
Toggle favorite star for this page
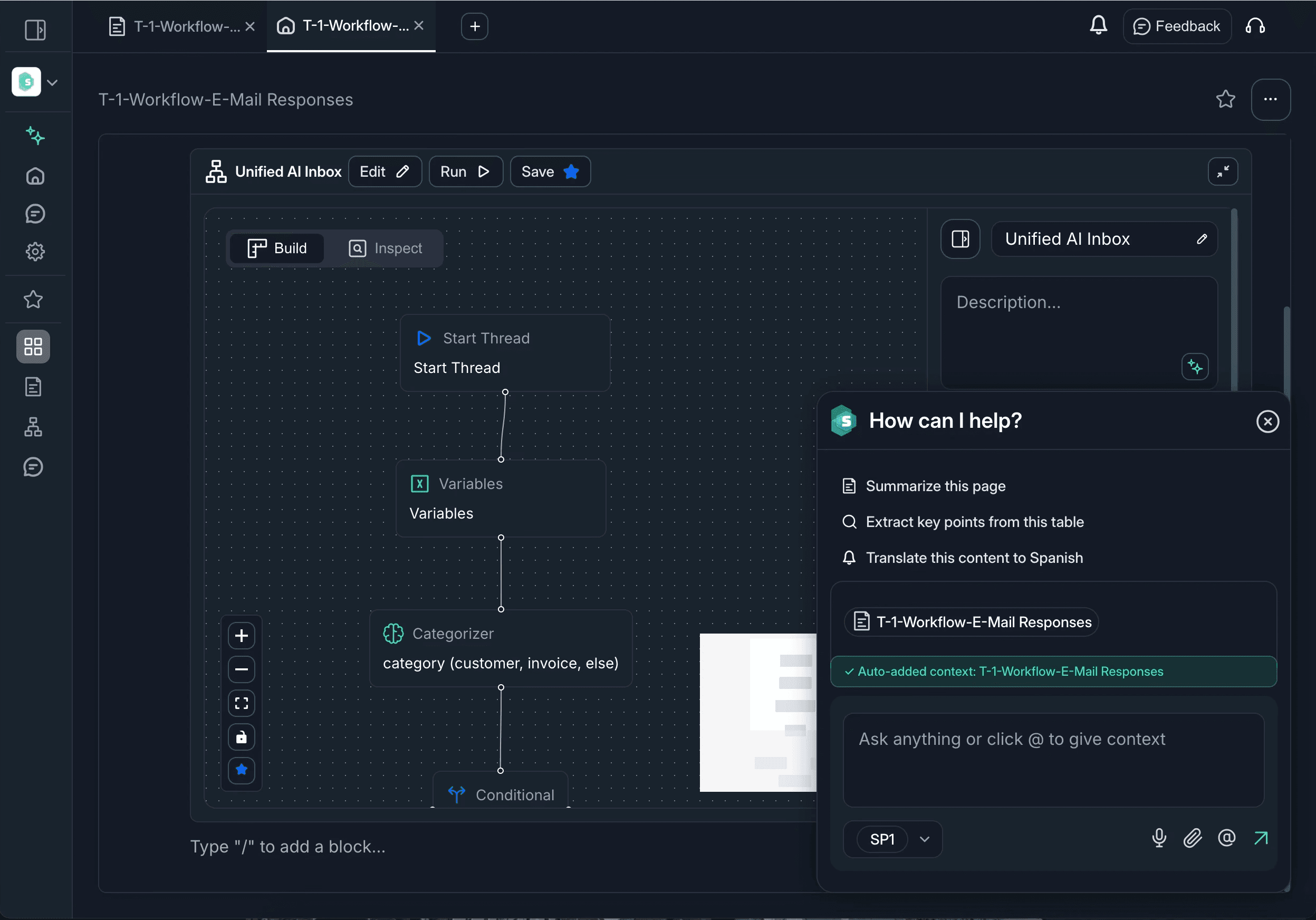point(1225,99)
